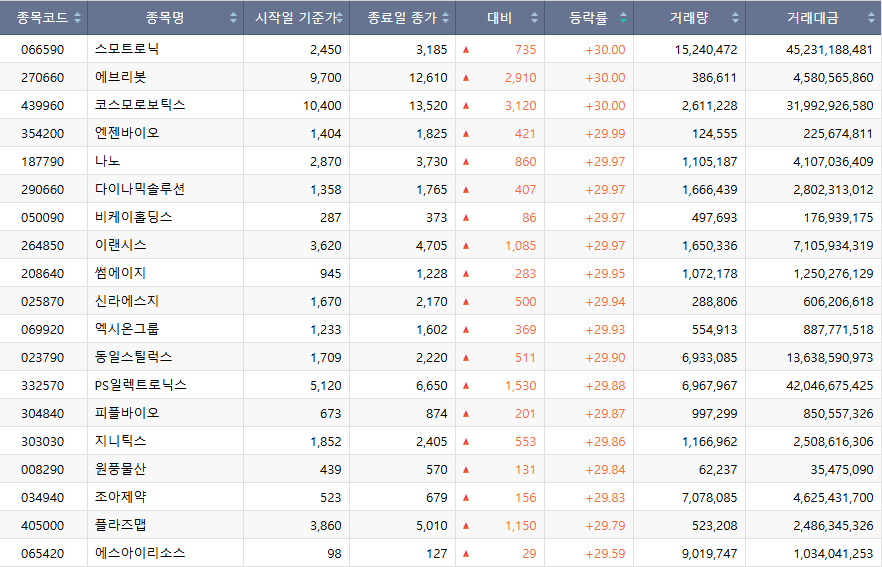Select the 조아제약 row
This screenshot has width=882, height=567.
441,497
